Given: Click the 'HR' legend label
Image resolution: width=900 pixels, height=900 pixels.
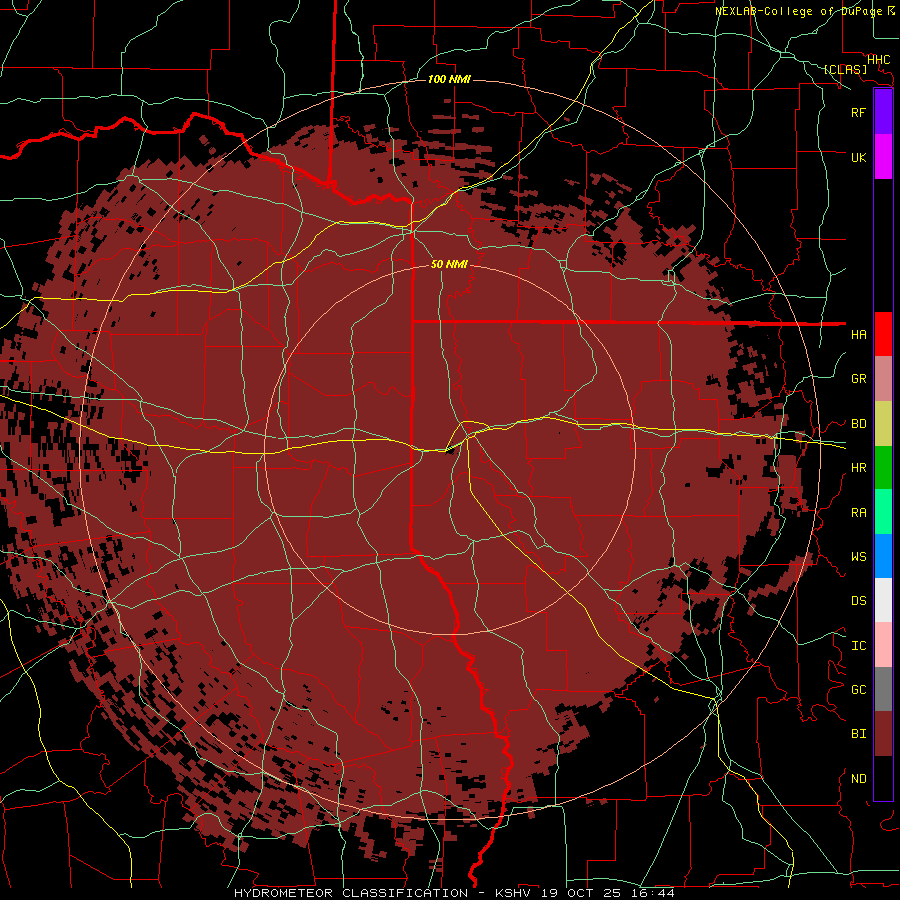Looking at the screenshot, I should click(858, 468).
